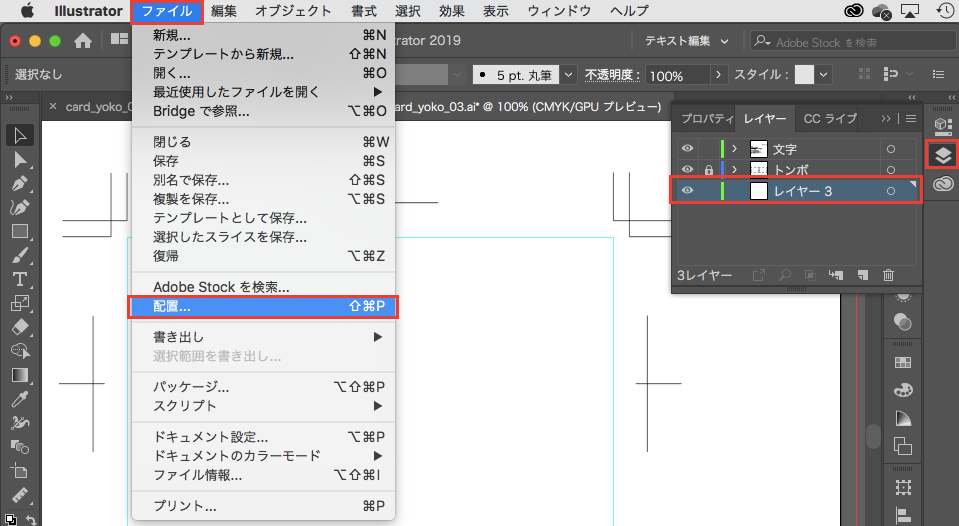Select the Rectangle tool
The height and width of the screenshot is (526, 959).
pyautogui.click(x=19, y=231)
